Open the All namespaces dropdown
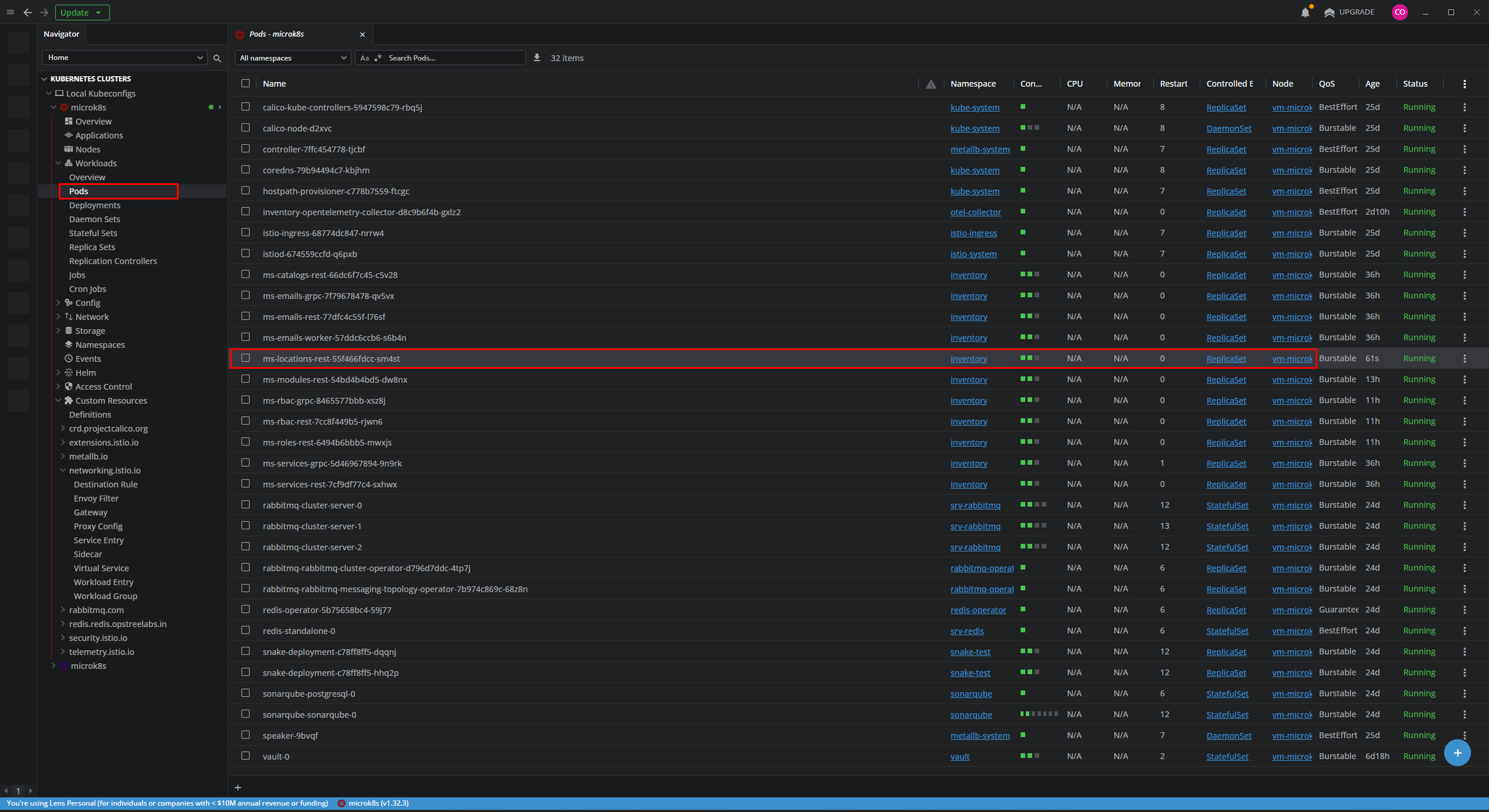 (293, 58)
